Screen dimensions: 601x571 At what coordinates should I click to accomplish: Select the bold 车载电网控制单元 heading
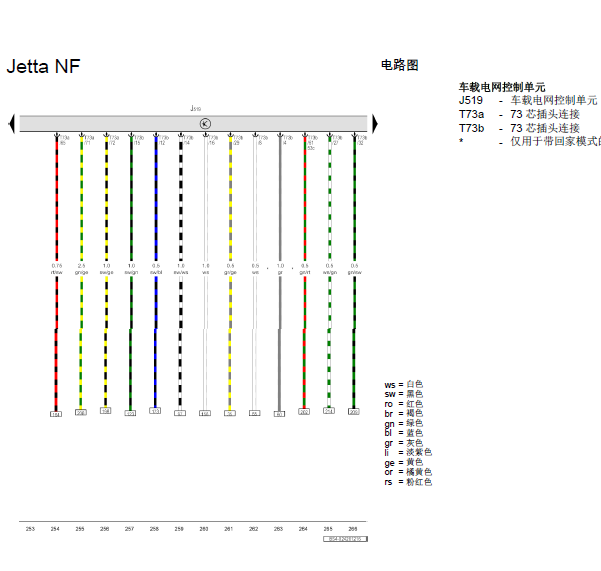[502, 87]
